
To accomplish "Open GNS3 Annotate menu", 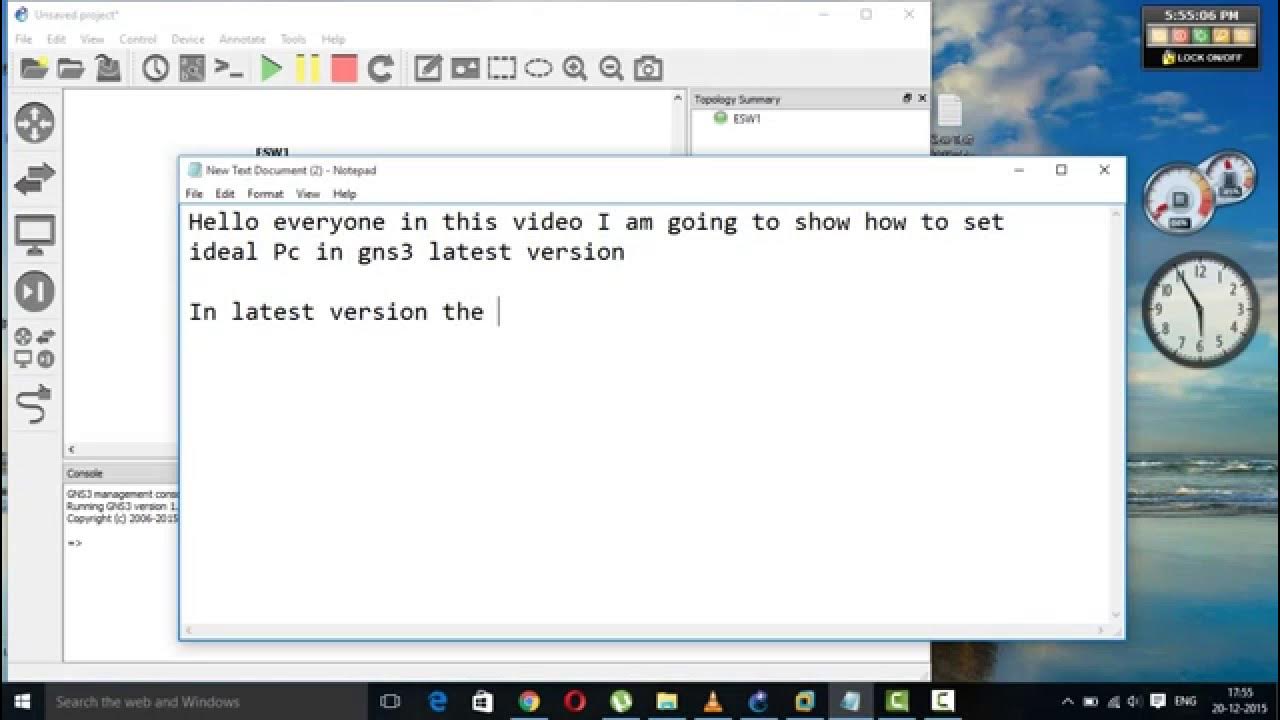I will 242,39.
